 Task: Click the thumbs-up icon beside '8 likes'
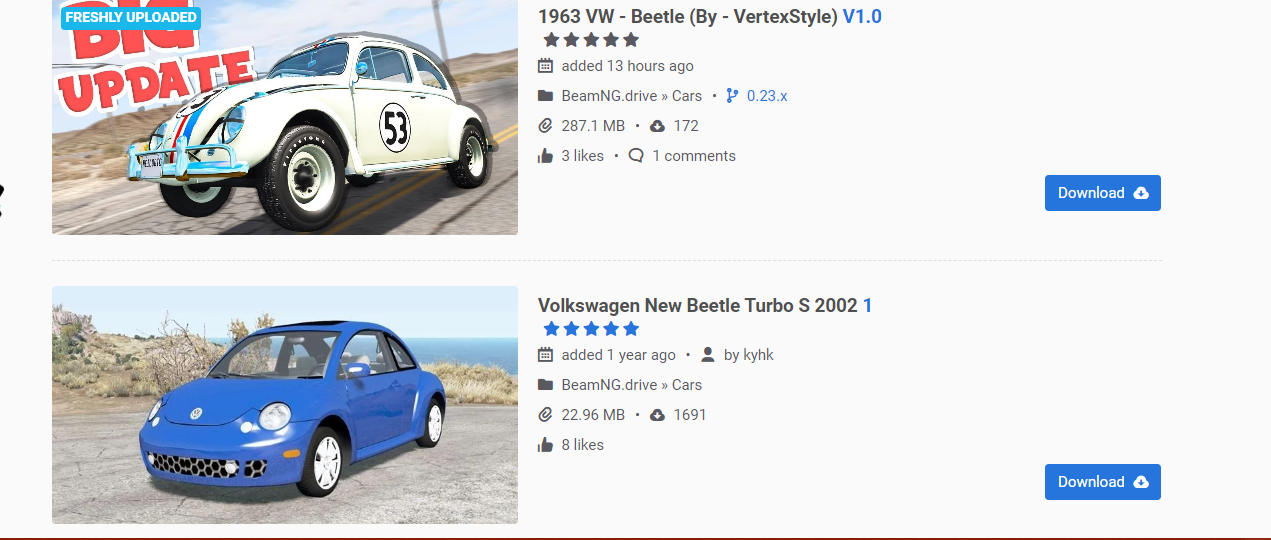(545, 445)
